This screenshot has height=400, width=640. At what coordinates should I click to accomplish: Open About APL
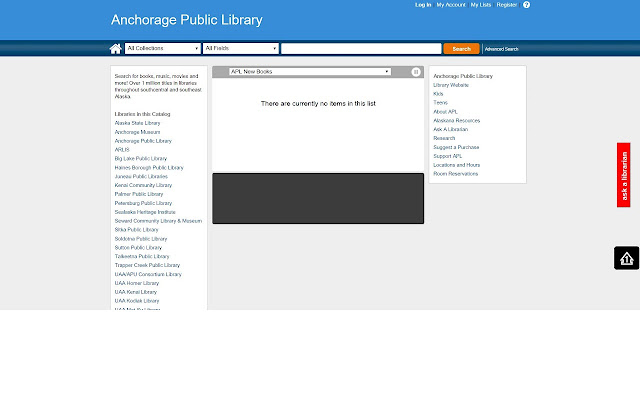click(445, 112)
